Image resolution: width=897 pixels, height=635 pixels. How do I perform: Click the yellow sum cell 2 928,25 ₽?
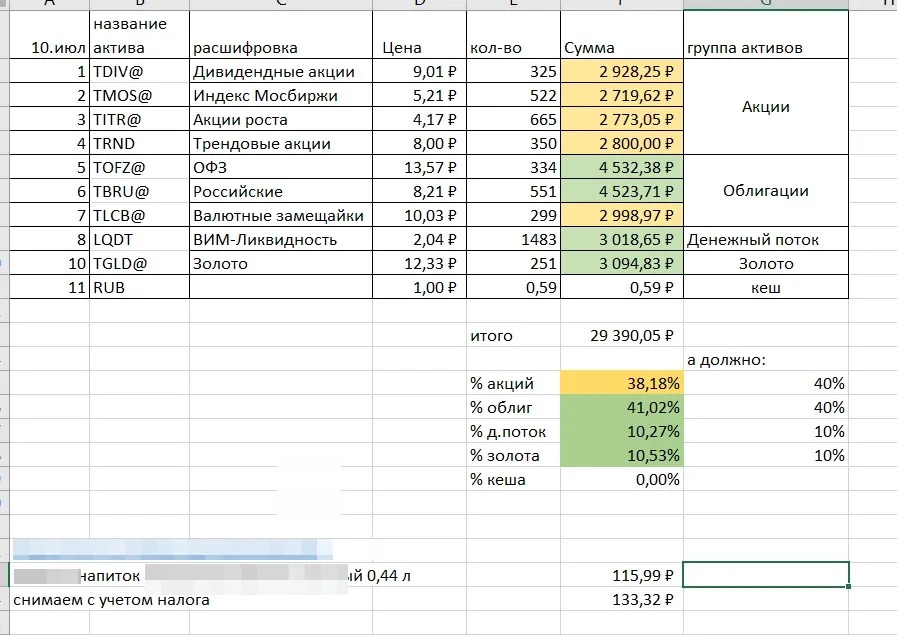pyautogui.click(x=622, y=71)
